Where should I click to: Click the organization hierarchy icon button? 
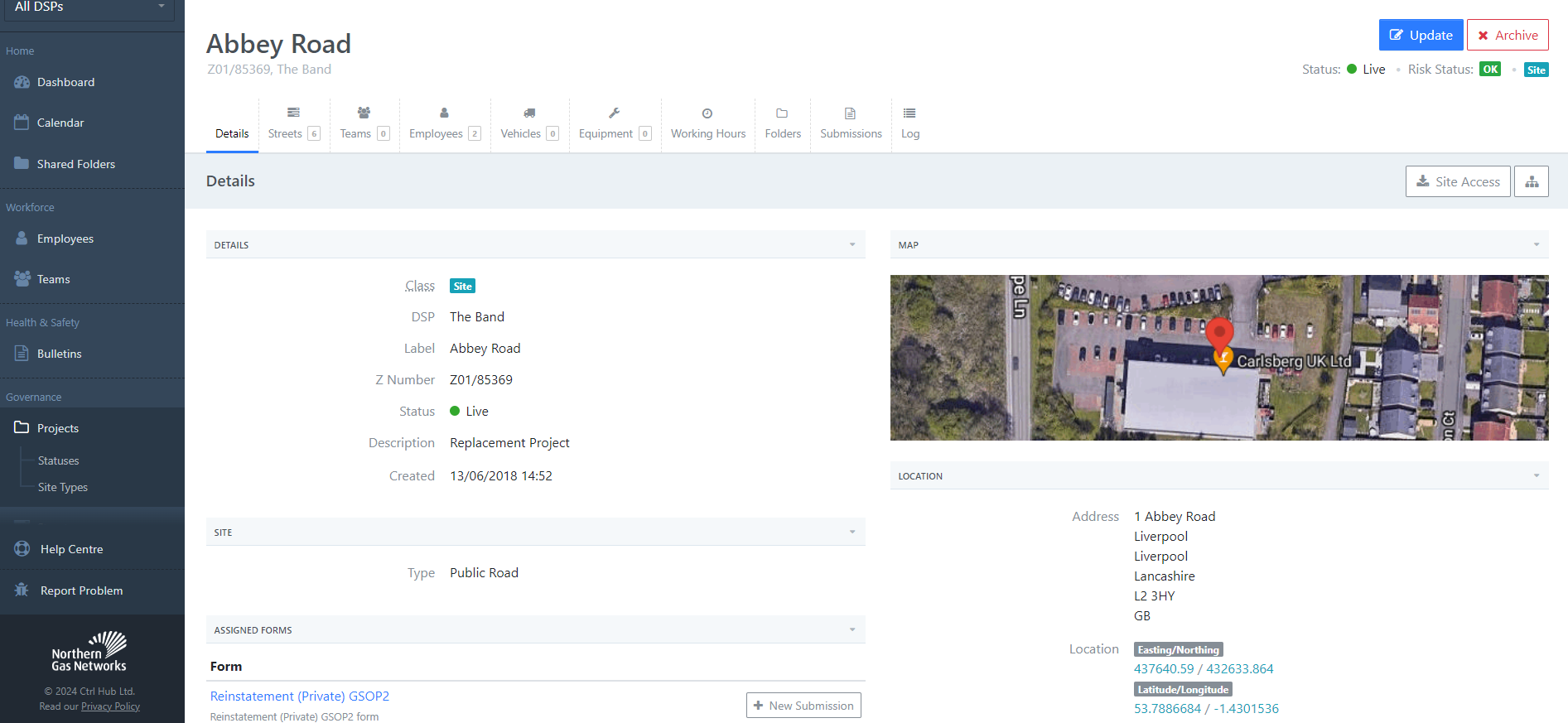click(1531, 181)
